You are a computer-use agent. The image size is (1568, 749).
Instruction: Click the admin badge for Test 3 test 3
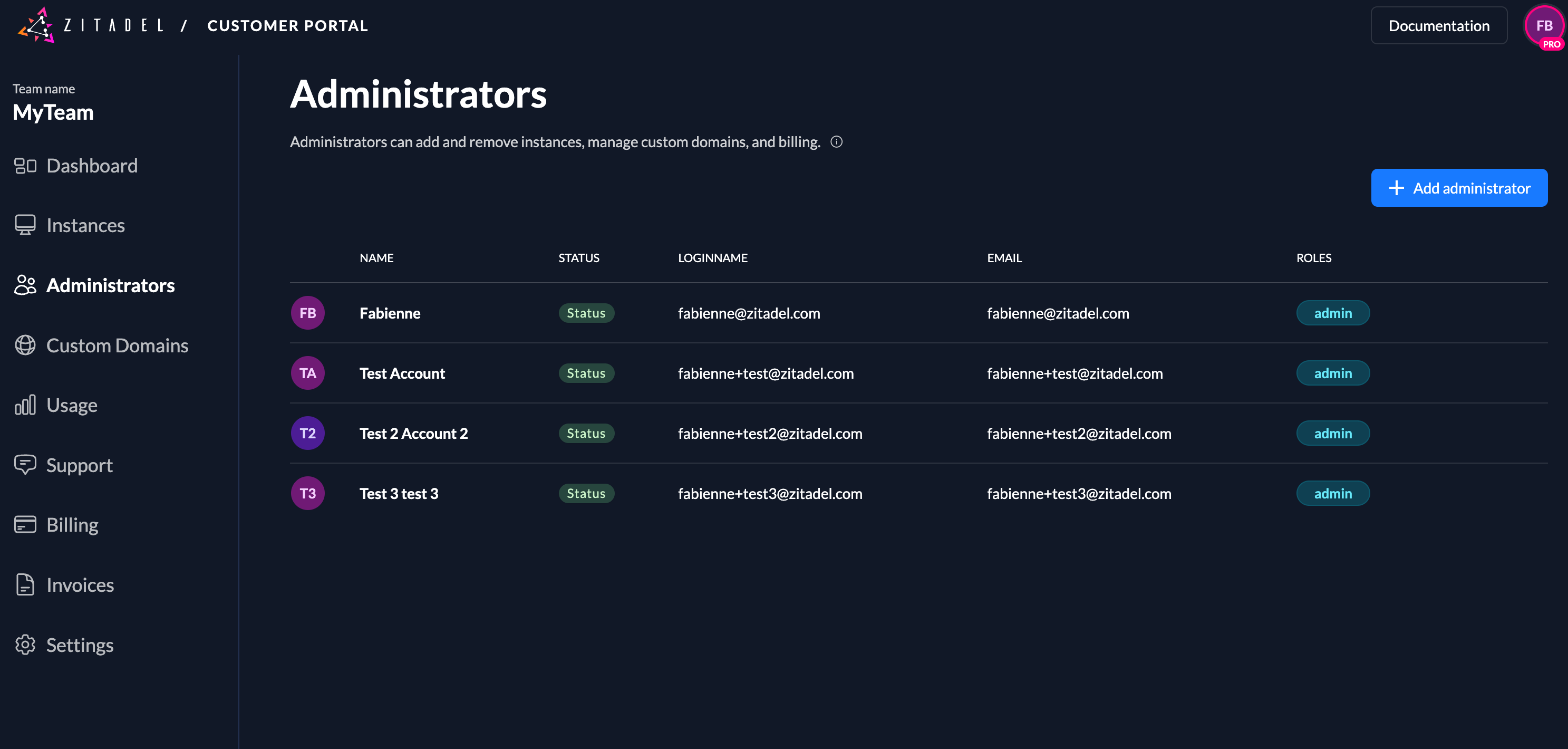point(1333,493)
